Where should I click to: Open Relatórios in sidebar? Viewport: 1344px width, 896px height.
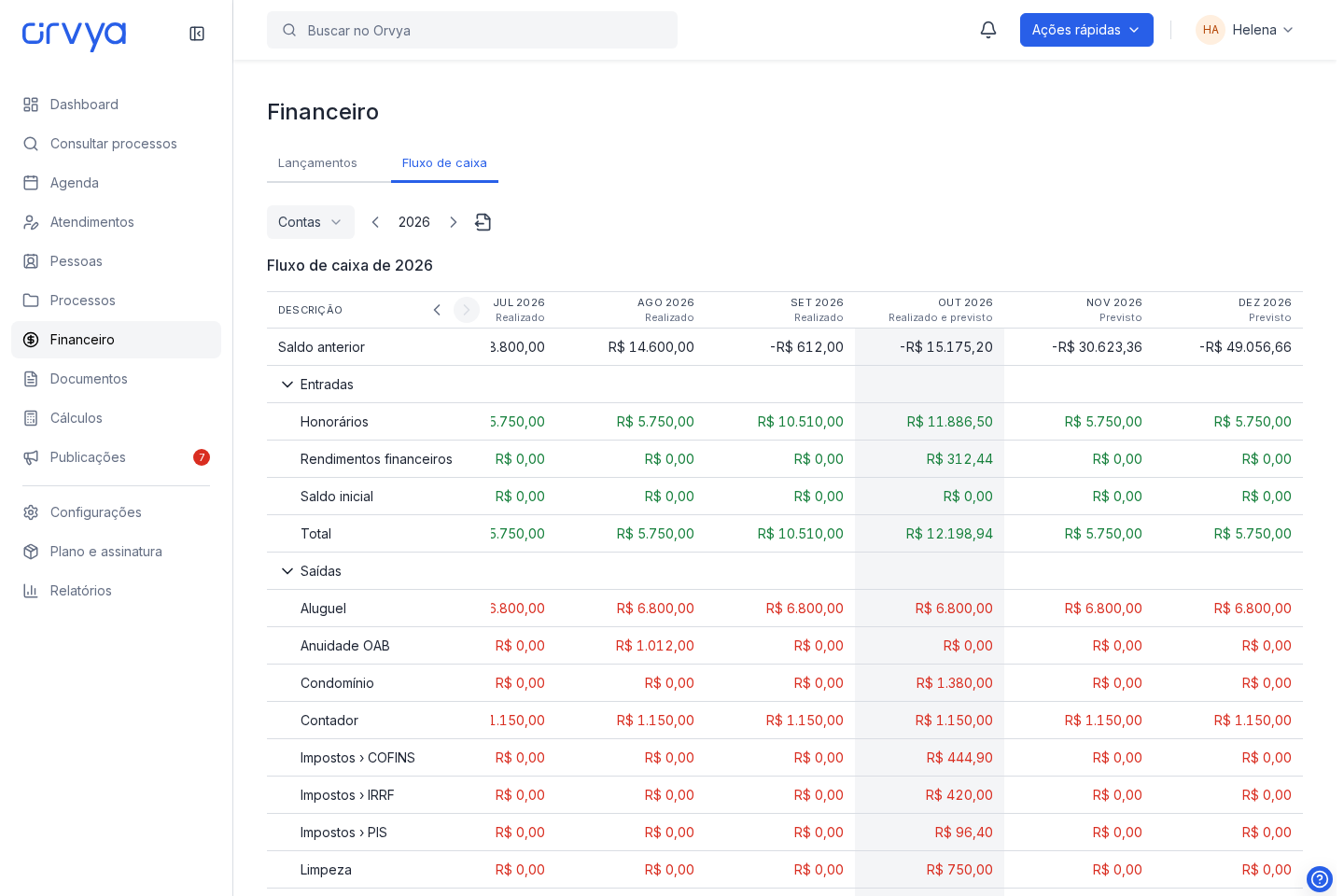click(116, 591)
